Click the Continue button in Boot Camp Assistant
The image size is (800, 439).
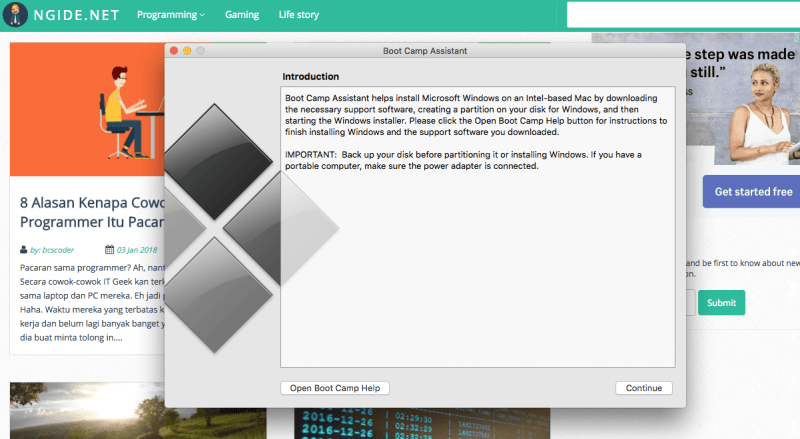point(643,388)
